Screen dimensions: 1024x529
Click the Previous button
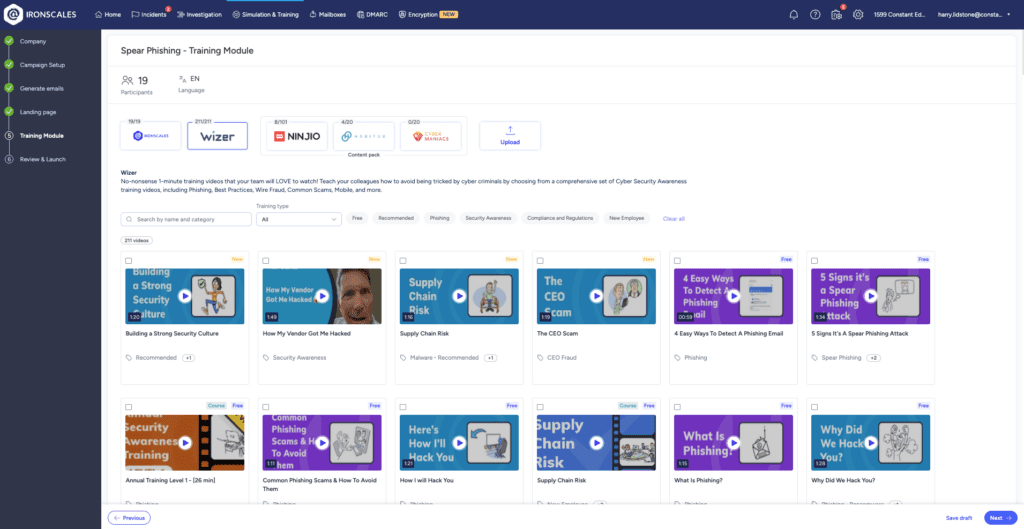pos(129,518)
